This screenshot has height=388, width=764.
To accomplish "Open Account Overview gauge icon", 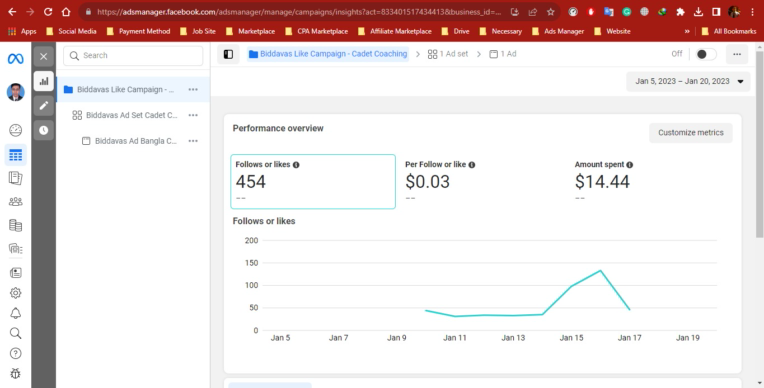I will [16, 130].
